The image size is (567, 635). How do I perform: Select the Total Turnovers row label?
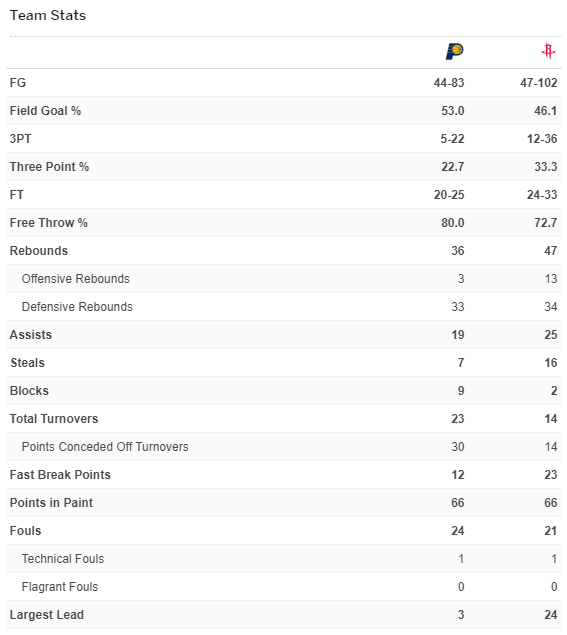click(x=54, y=418)
